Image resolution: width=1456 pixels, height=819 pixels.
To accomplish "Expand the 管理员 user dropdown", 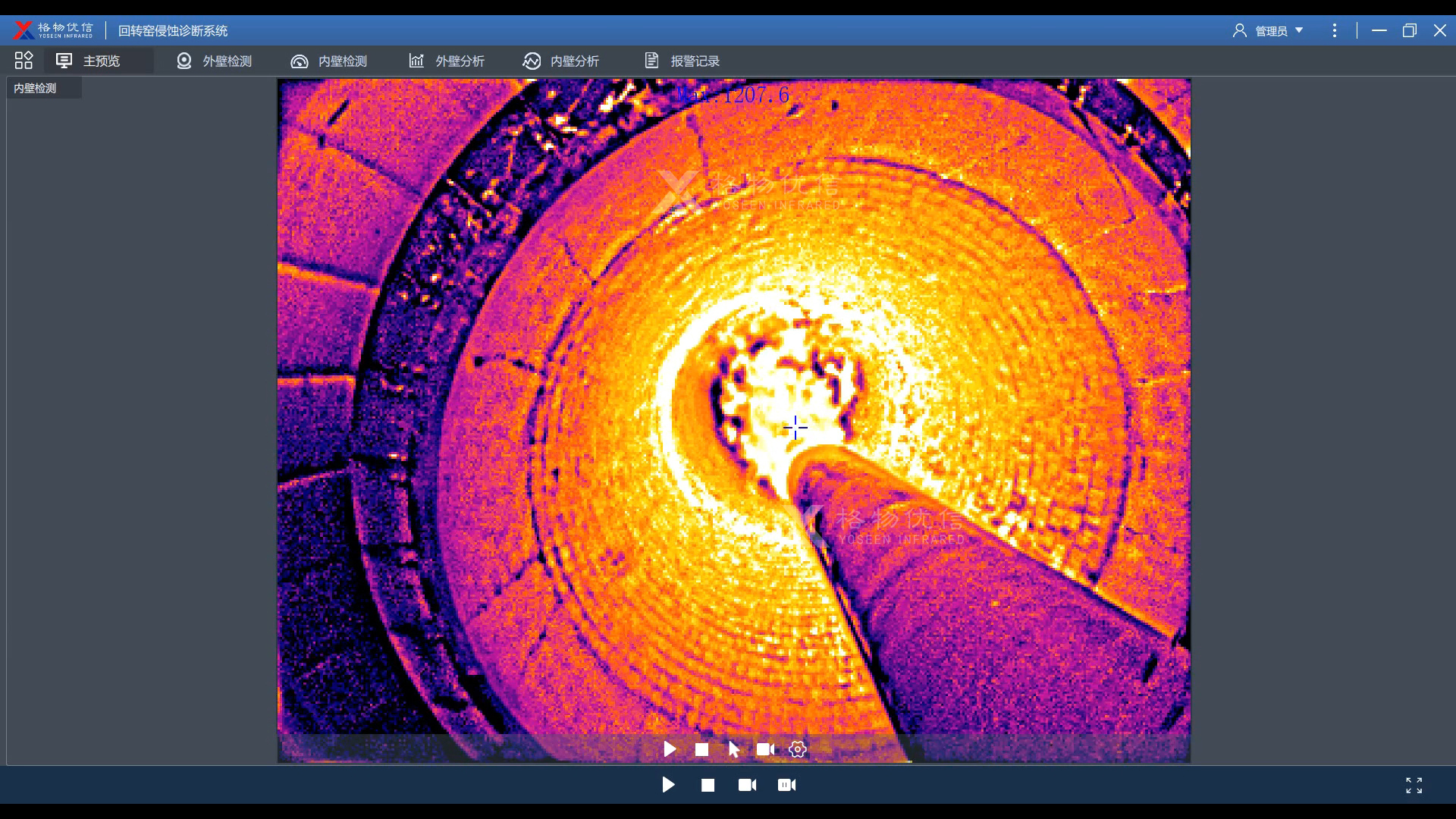I will coord(1268,30).
